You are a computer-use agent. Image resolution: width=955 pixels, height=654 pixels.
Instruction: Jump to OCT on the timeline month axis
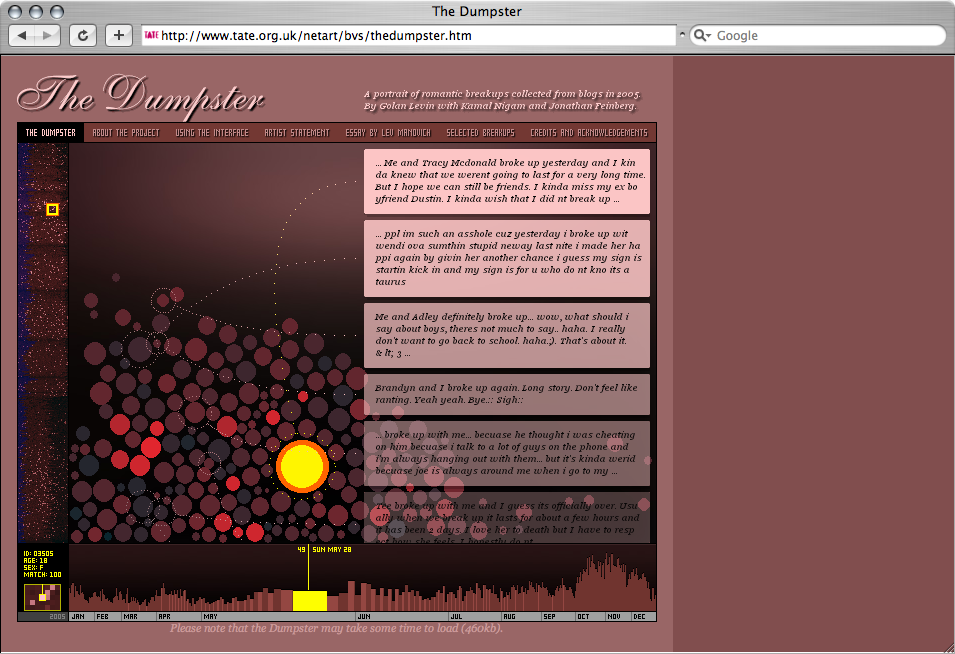click(x=584, y=616)
